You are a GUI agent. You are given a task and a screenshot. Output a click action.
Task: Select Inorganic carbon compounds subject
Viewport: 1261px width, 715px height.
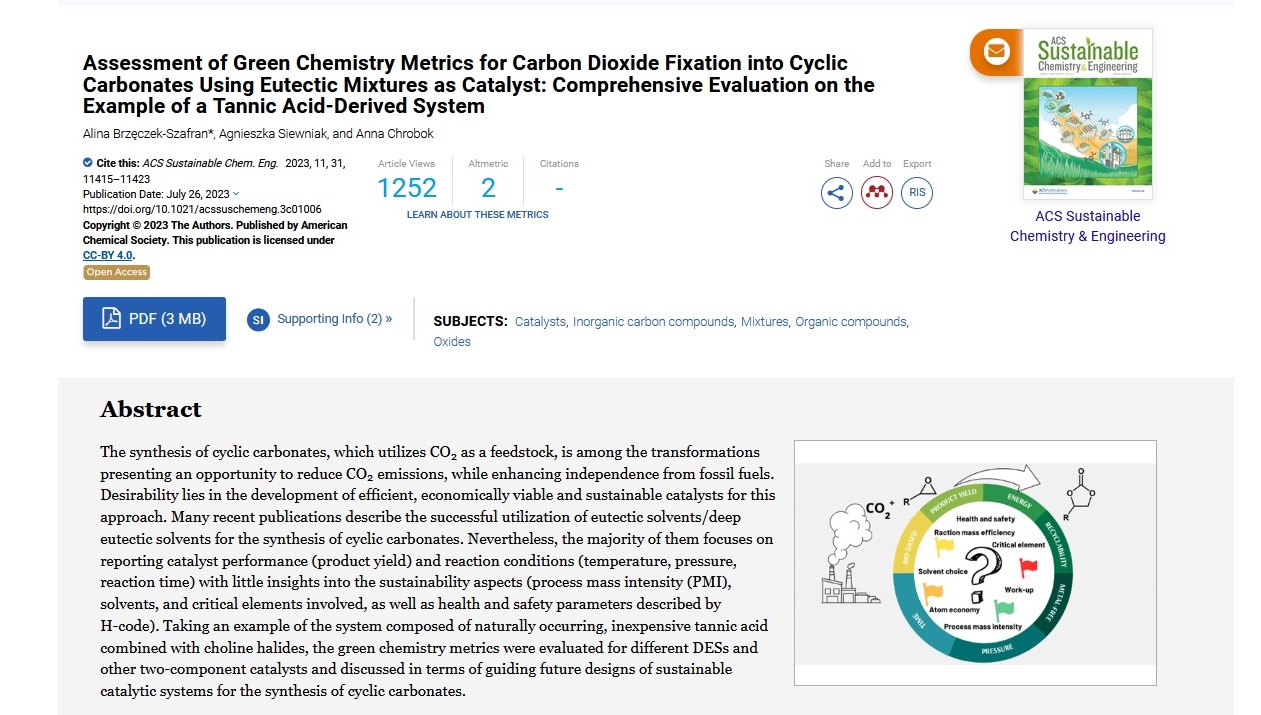654,322
